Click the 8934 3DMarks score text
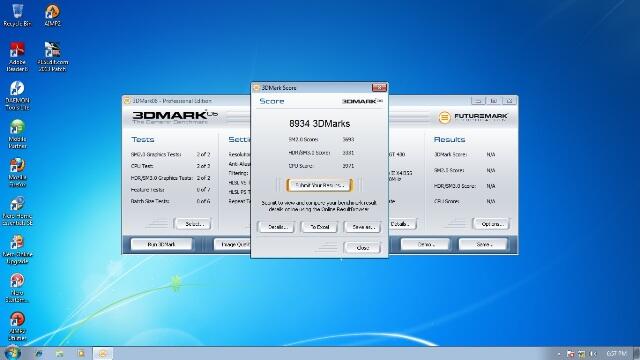This screenshot has width=640, height=360. coord(320,123)
